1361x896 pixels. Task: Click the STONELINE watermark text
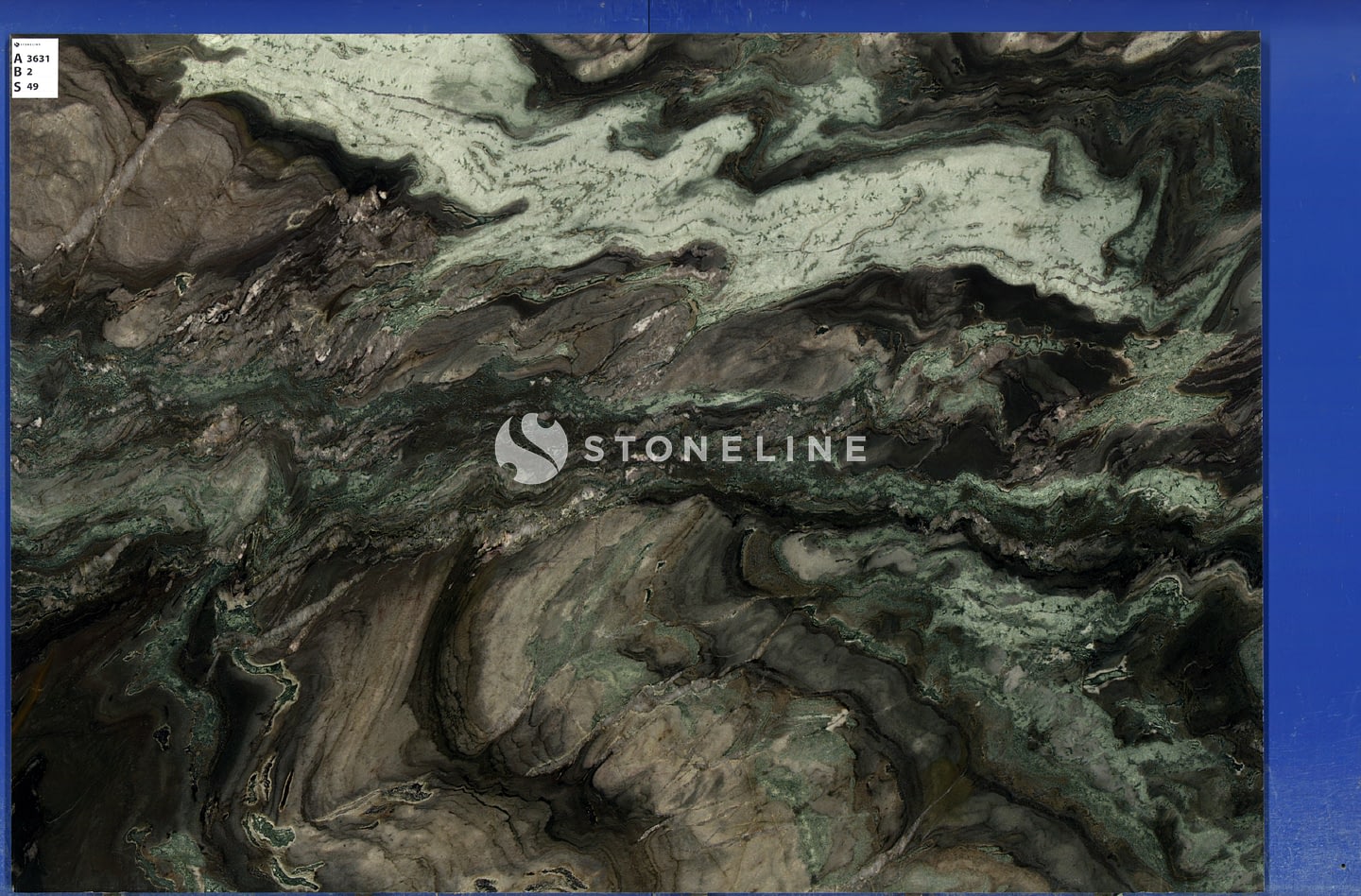[724, 448]
